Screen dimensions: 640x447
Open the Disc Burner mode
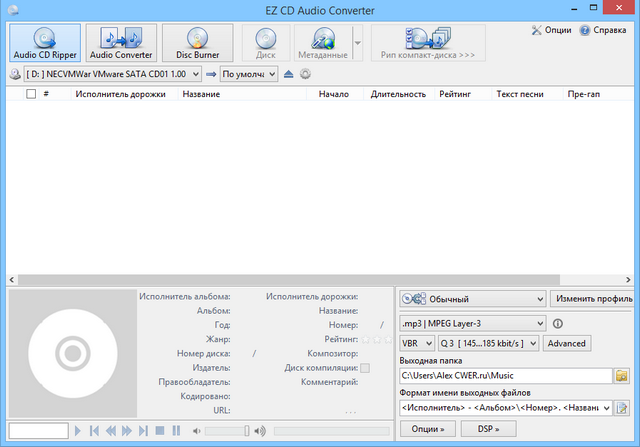198,43
